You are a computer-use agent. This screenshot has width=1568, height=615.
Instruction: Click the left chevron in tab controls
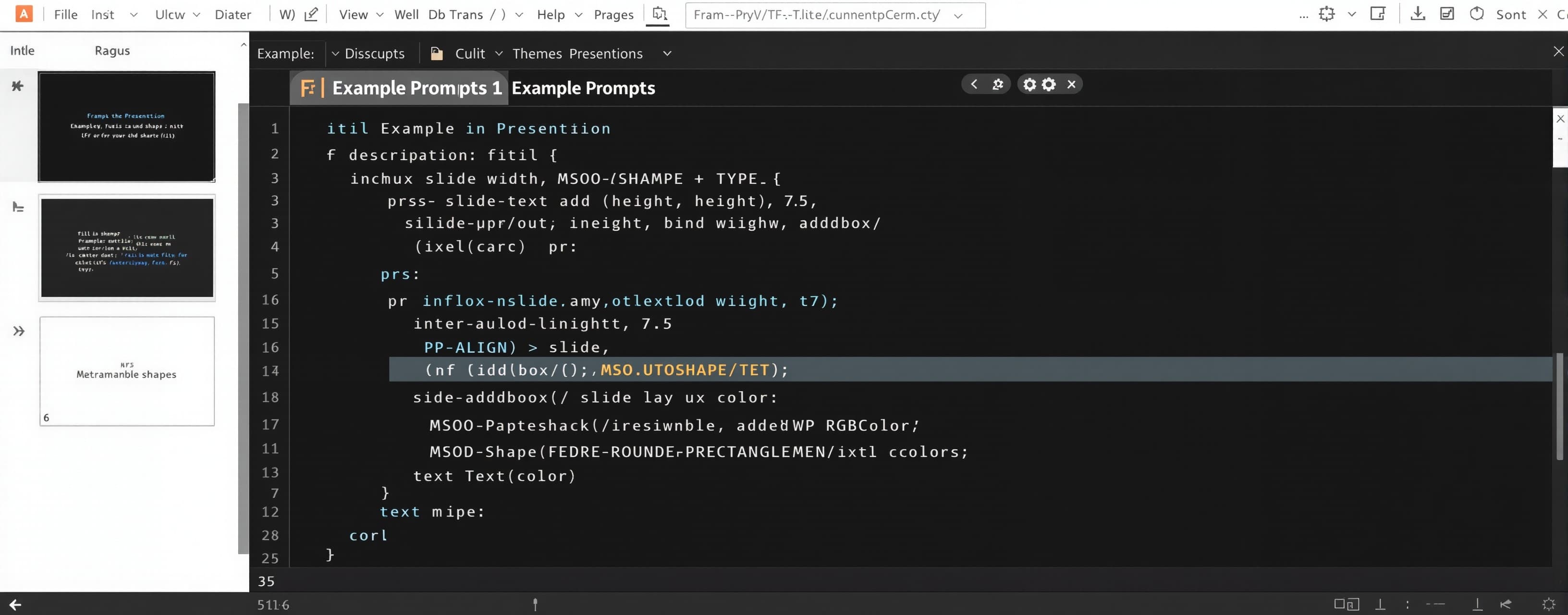(x=974, y=84)
